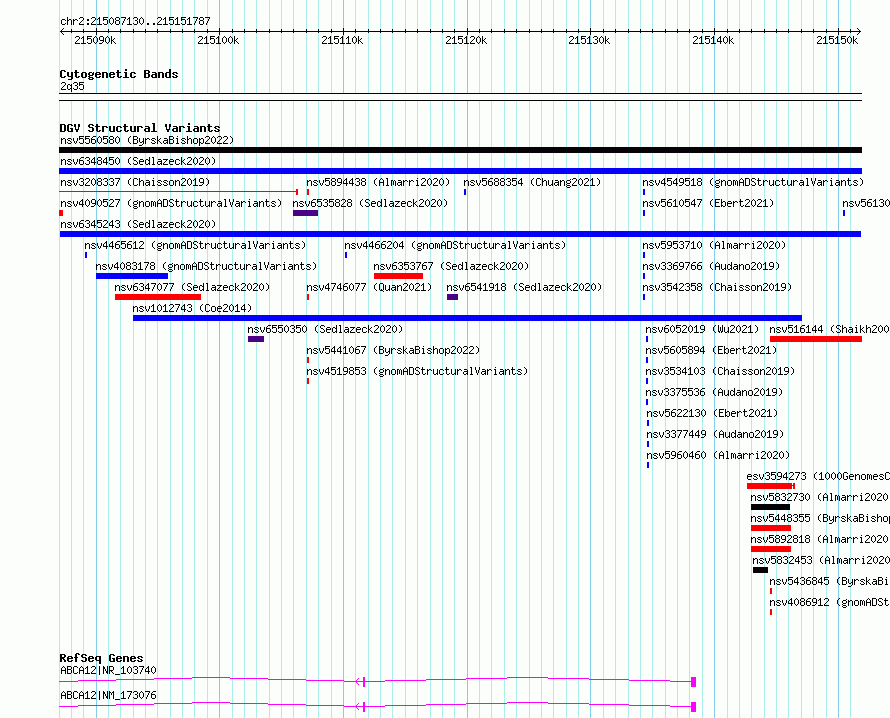Click the 215100k ruler position label
This screenshot has height=718, width=890.
tap(218, 40)
